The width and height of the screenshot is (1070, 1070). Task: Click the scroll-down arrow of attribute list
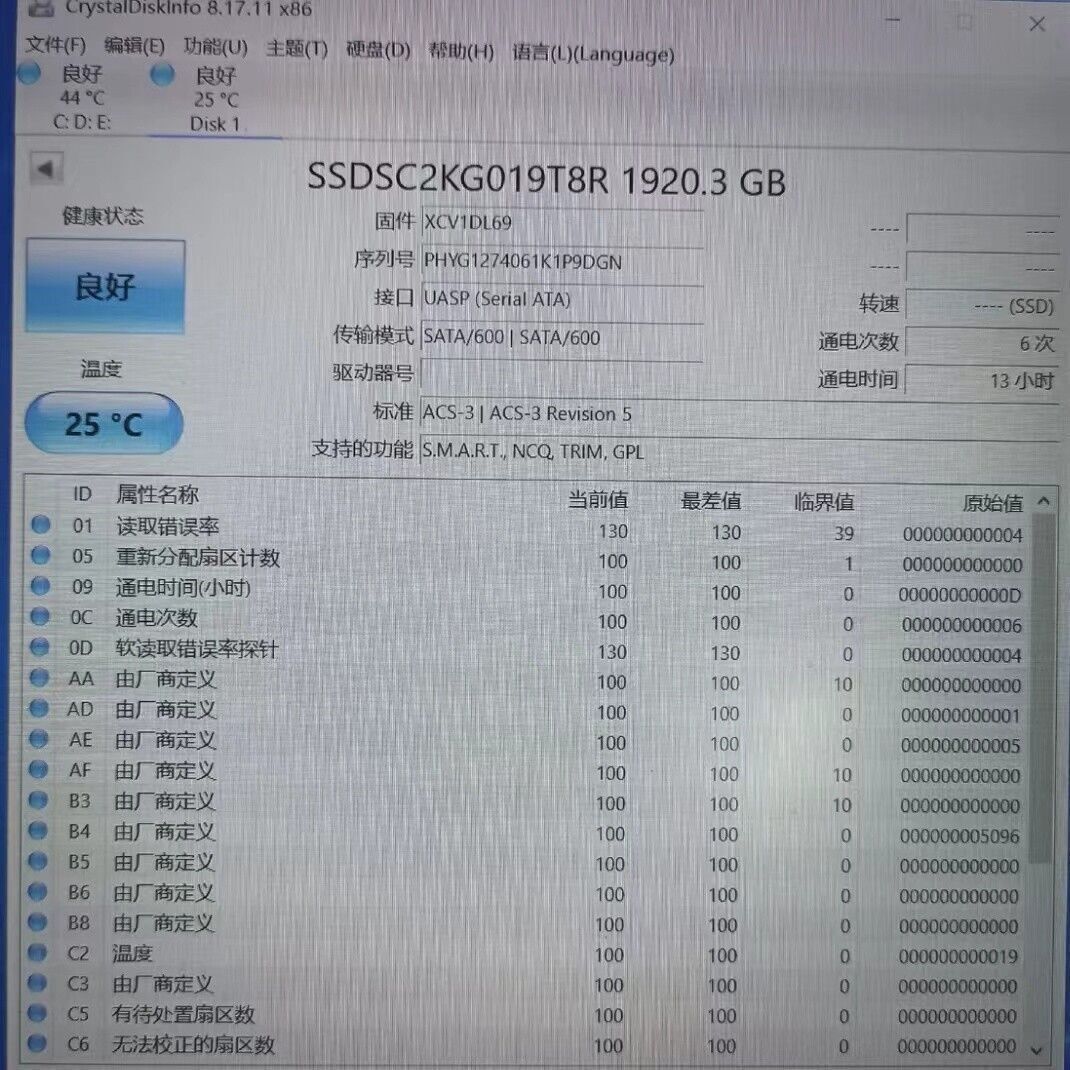point(1039,1050)
